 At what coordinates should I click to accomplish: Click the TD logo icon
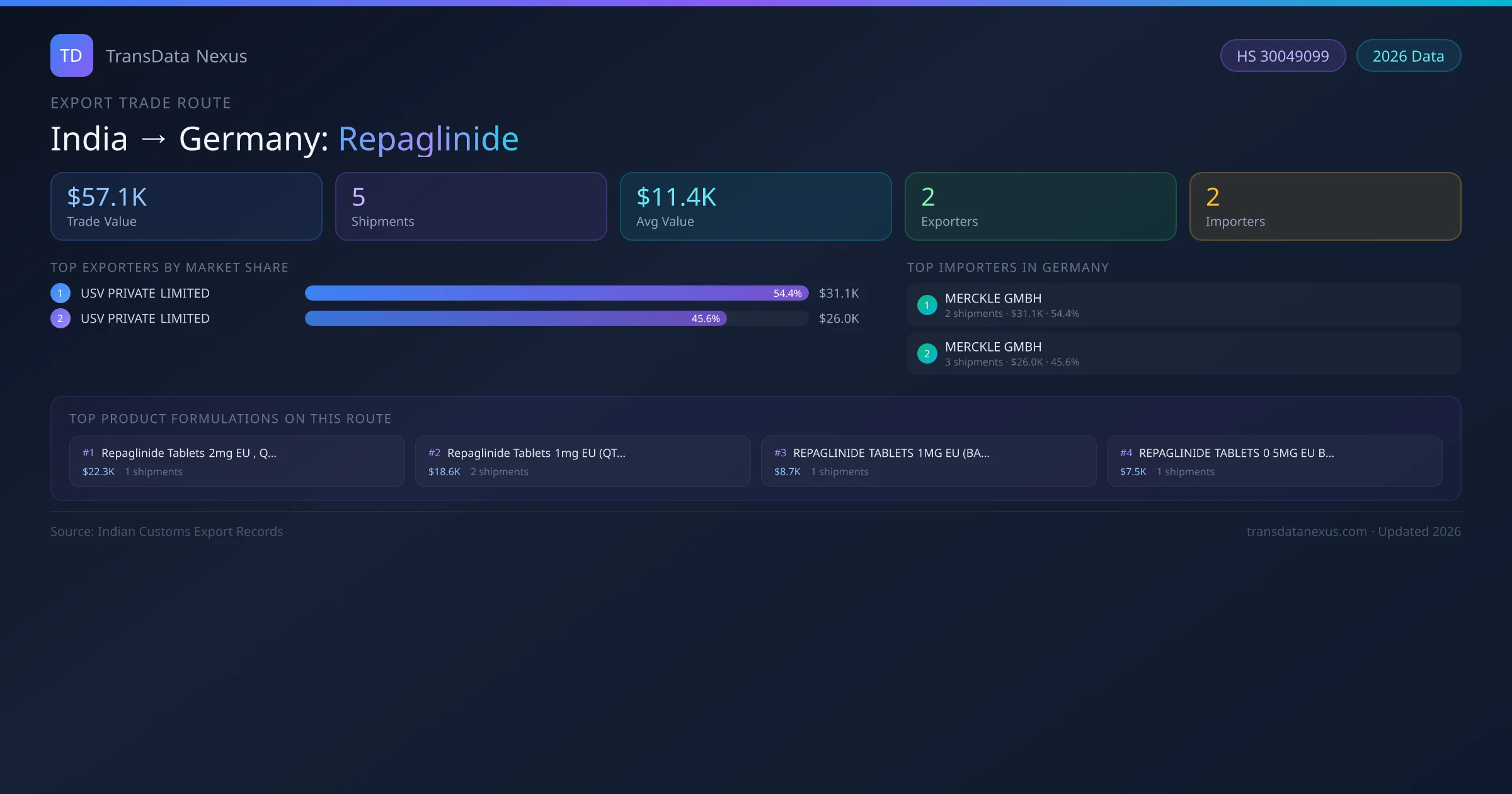(71, 55)
